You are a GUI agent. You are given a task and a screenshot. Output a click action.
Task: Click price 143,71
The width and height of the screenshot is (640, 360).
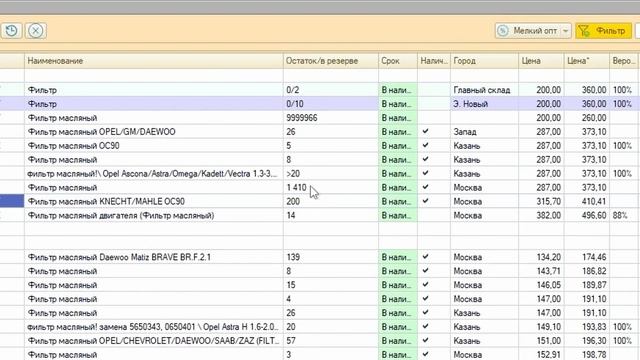[549, 271]
